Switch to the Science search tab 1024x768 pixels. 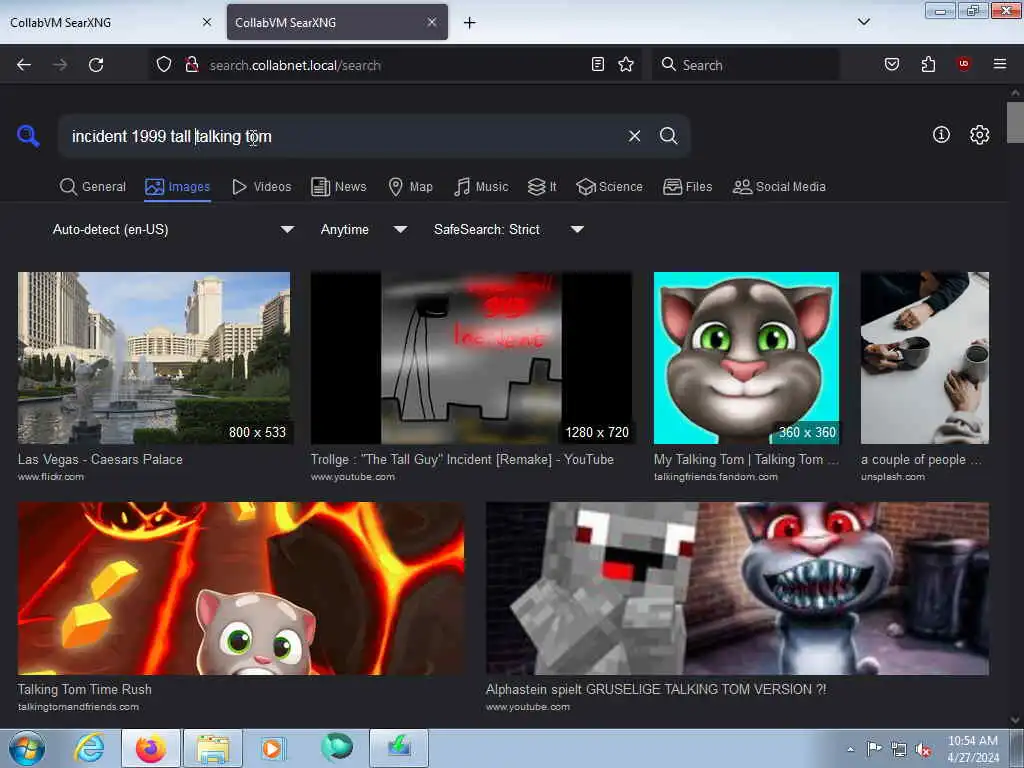click(x=609, y=187)
